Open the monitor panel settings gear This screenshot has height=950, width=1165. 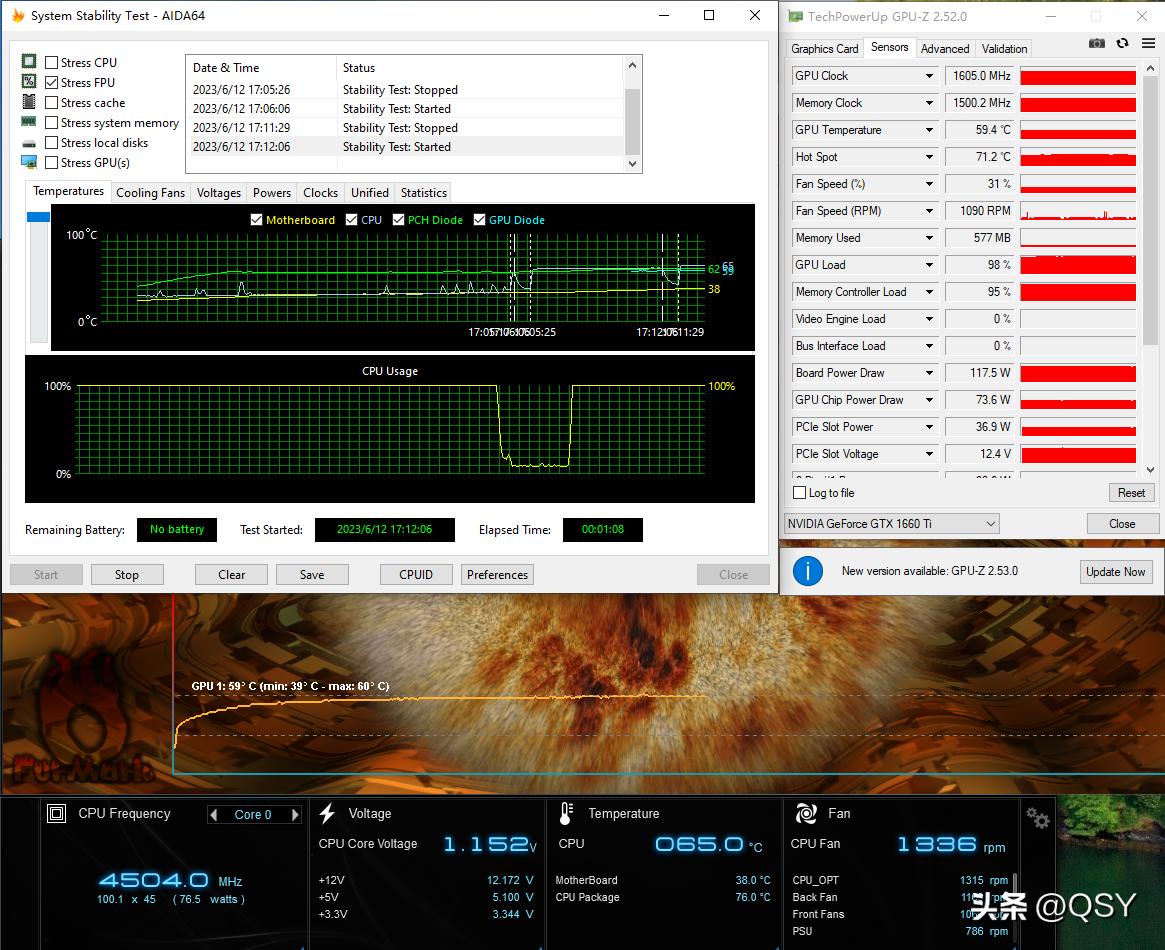pyautogui.click(x=1038, y=819)
